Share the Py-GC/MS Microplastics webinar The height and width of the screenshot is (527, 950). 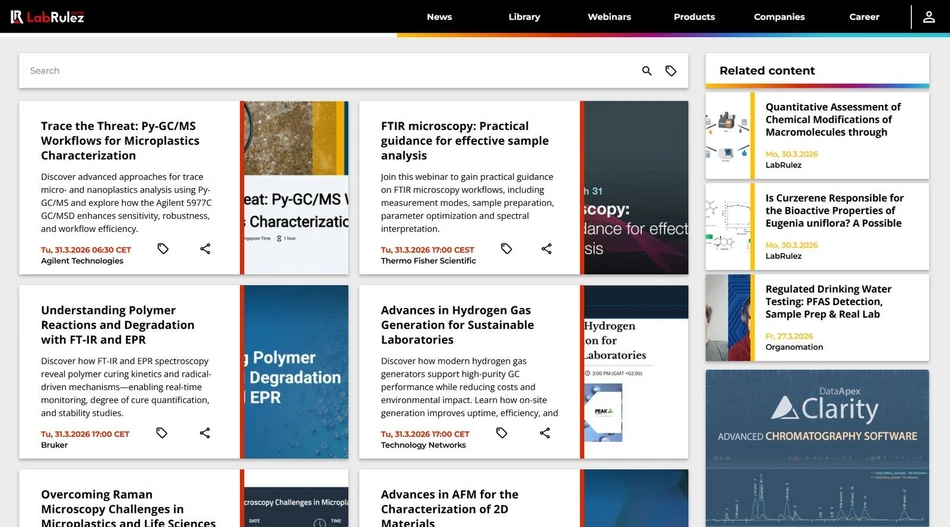point(205,249)
